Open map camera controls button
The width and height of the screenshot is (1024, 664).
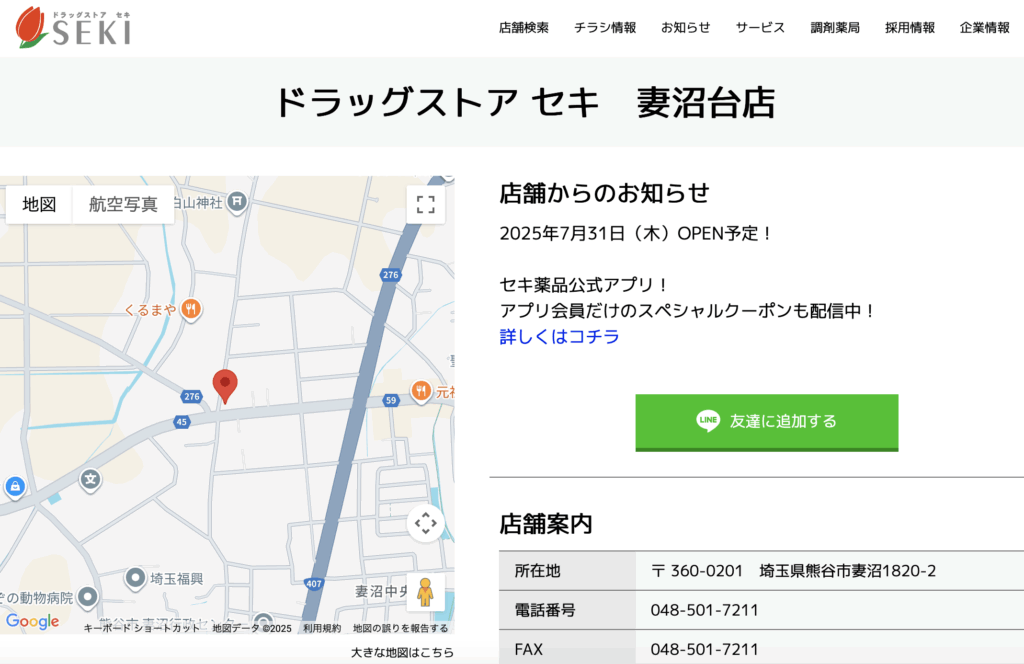coord(426,523)
